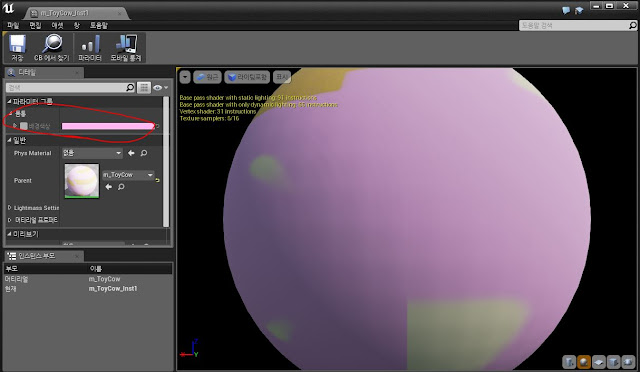Open the 파일 (File) menu

pyautogui.click(x=13, y=25)
